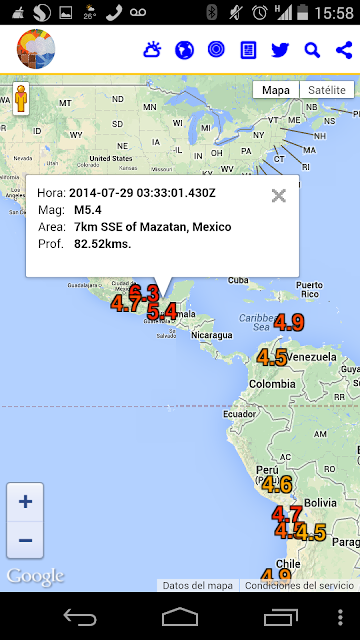
Task: Tap the Twitter bird icon
Action: [280, 50]
